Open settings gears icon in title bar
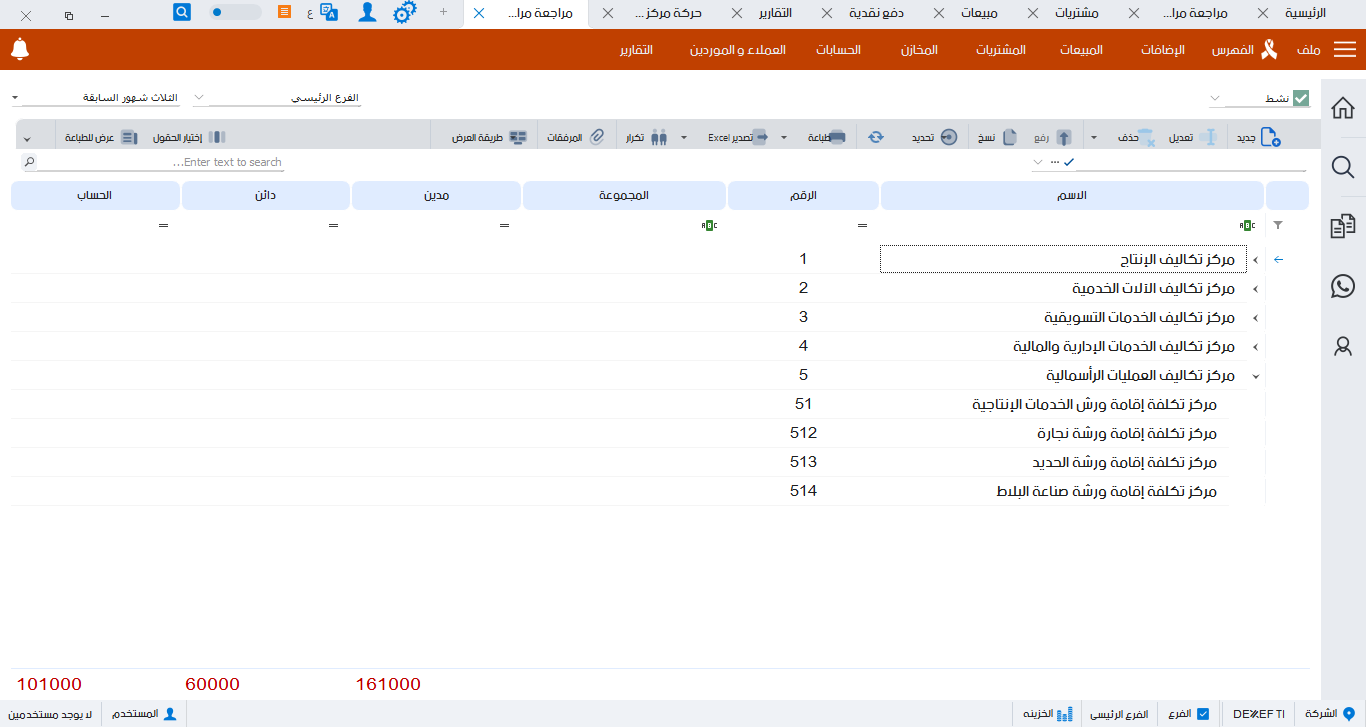This screenshot has width=1366, height=727. click(x=404, y=13)
